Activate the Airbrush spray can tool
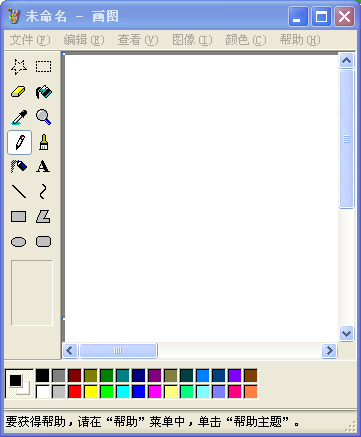This screenshot has height=437, width=361. 19,167
